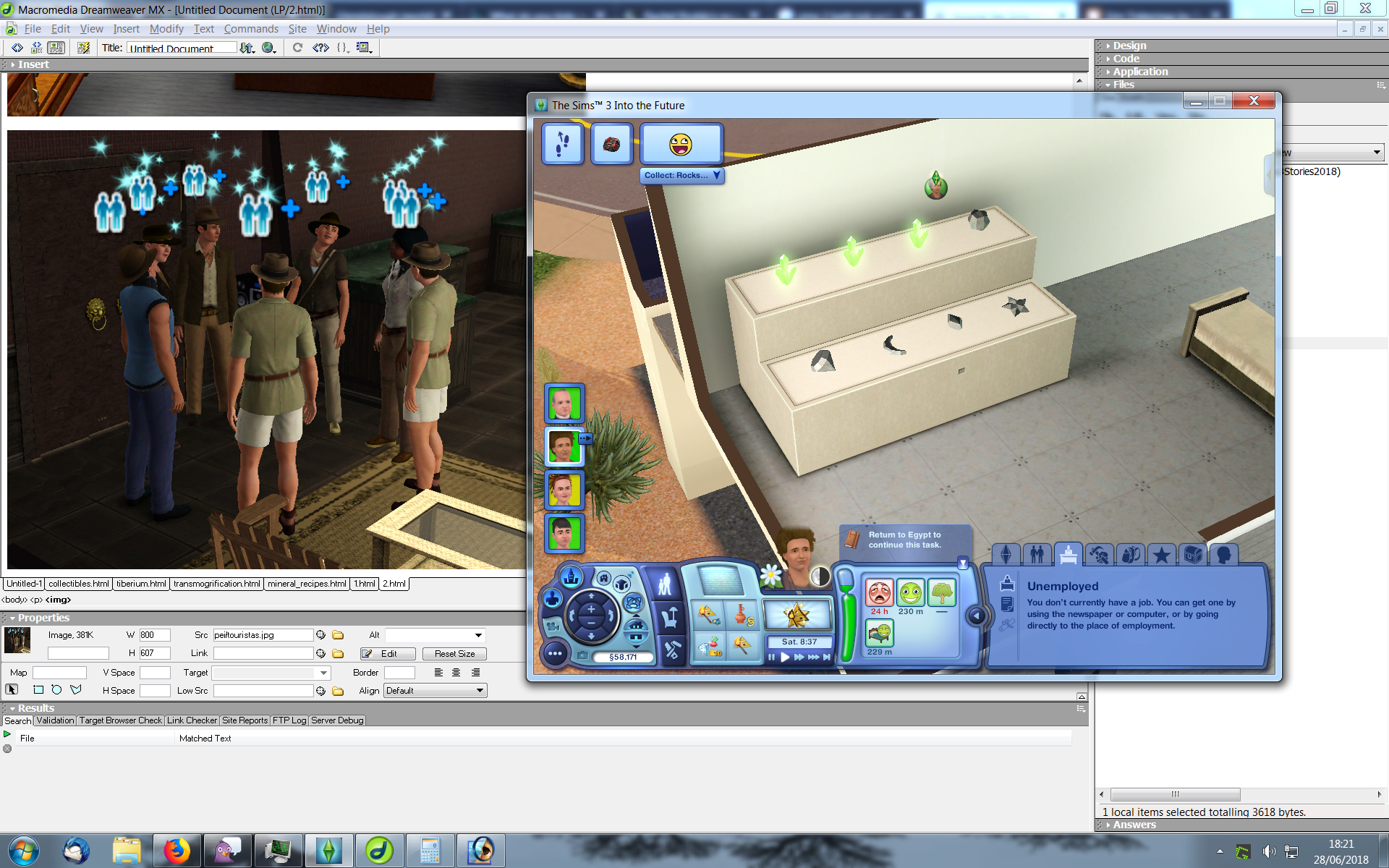Open the Reference icon in toolbar
Image resolution: width=1389 pixels, height=868 pixels.
(320, 48)
